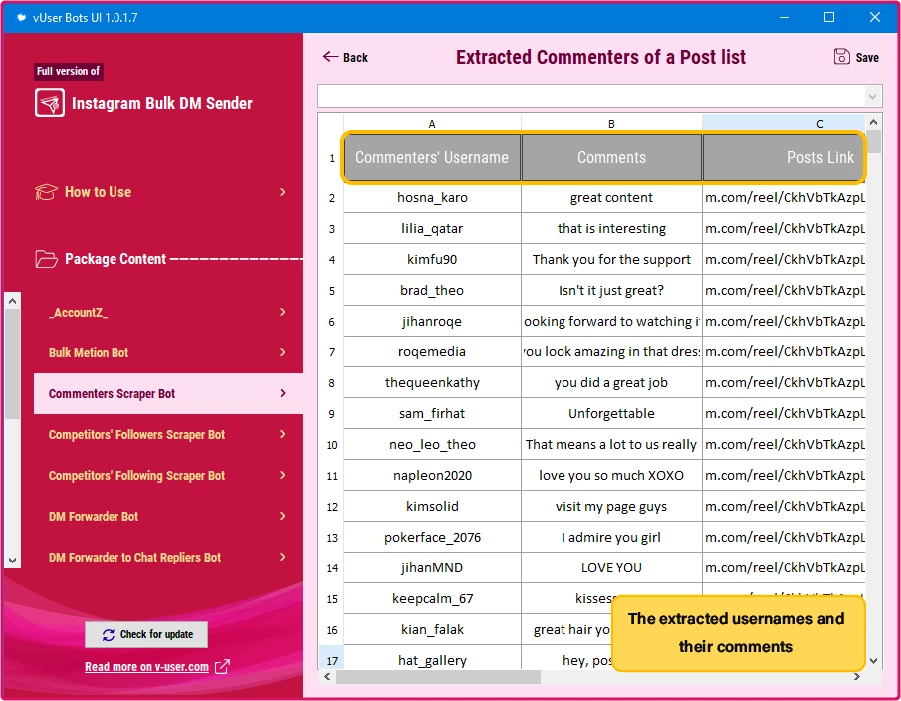The height and width of the screenshot is (701, 901).
Task: Click the 'visit my page guys' cell
Action: pos(611,507)
